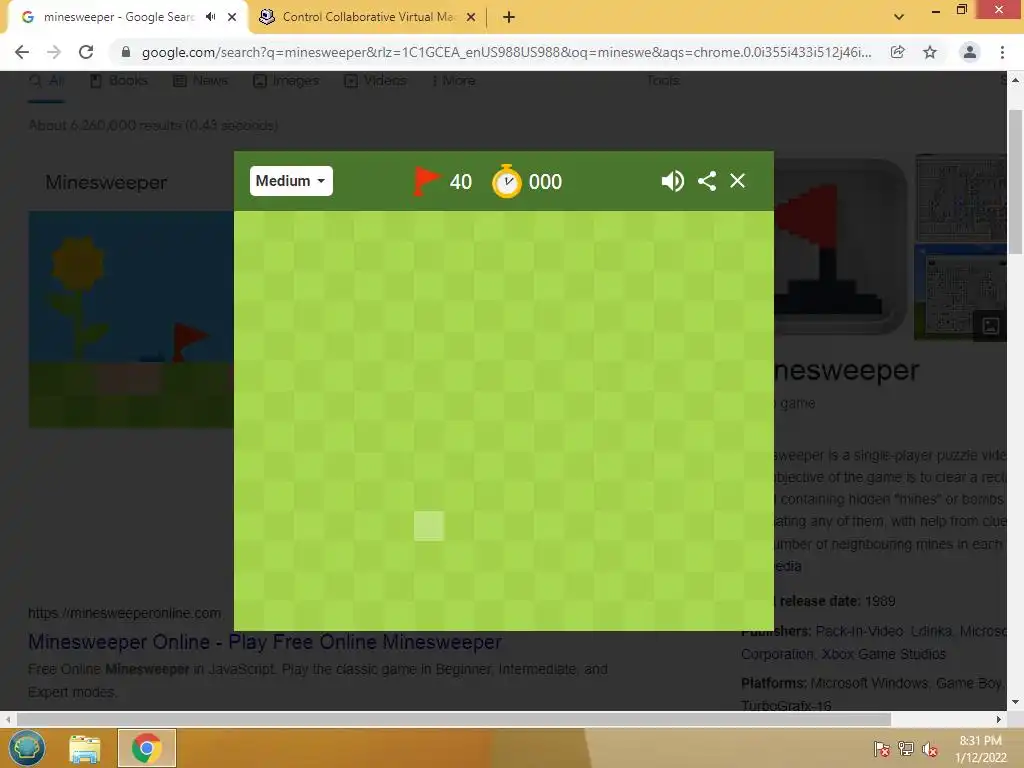
Task: Click About 6,260,000 results text
Action: click(153, 125)
